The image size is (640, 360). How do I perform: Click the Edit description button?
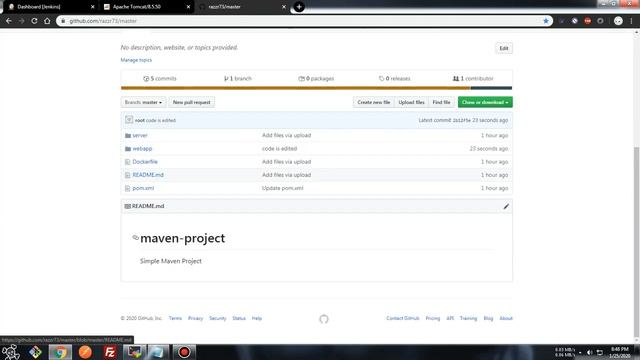click(504, 48)
